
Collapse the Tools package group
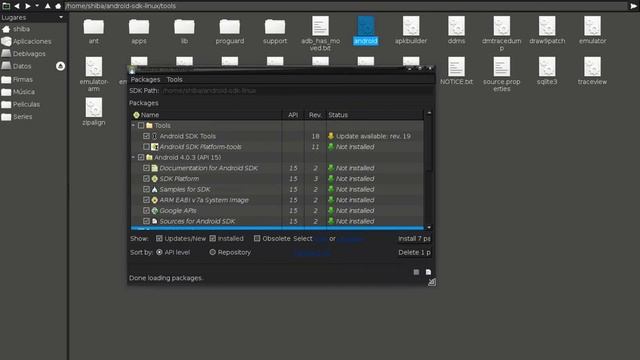133,125
